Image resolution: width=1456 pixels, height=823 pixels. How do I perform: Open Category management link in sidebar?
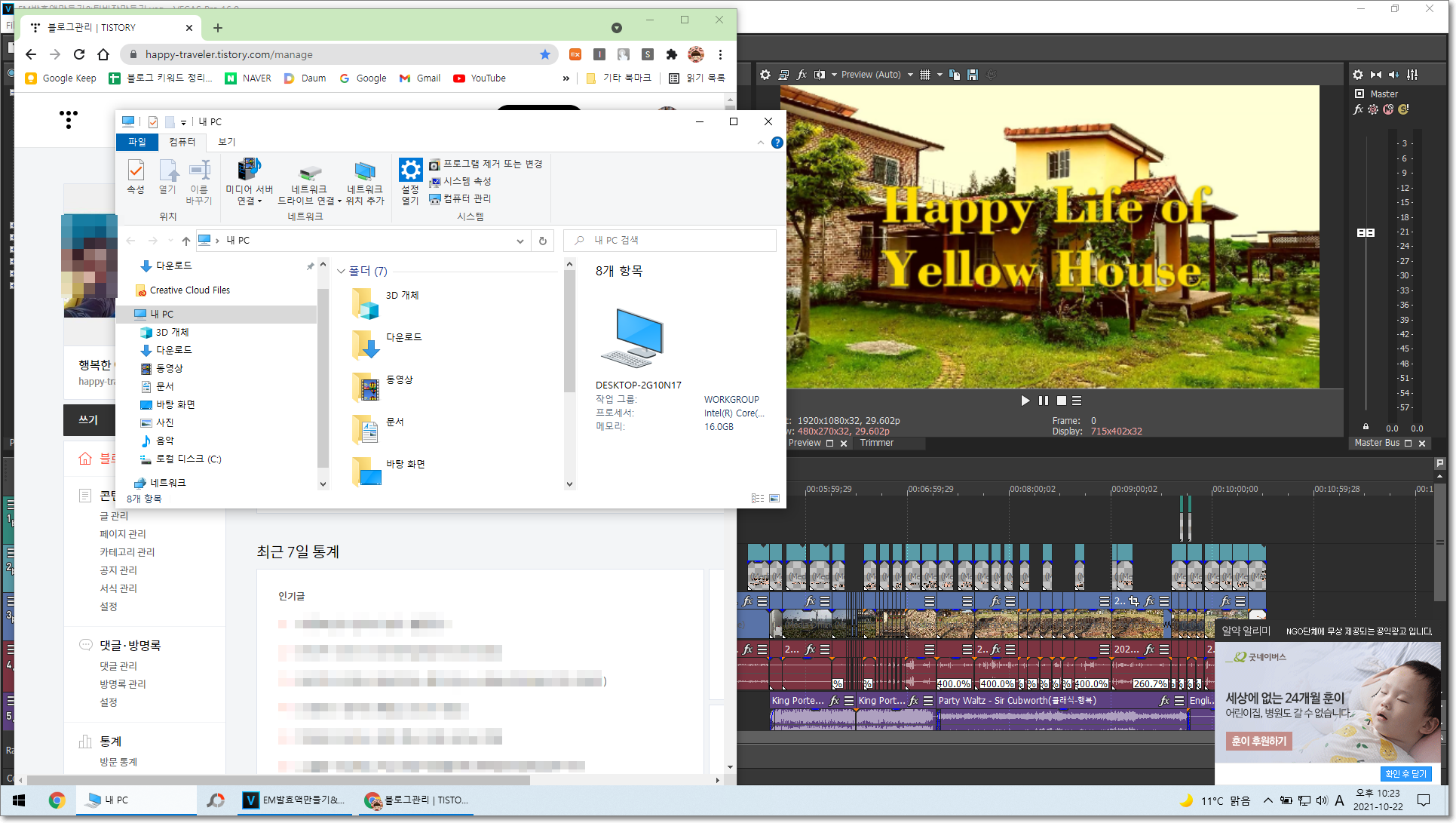pyautogui.click(x=127, y=552)
